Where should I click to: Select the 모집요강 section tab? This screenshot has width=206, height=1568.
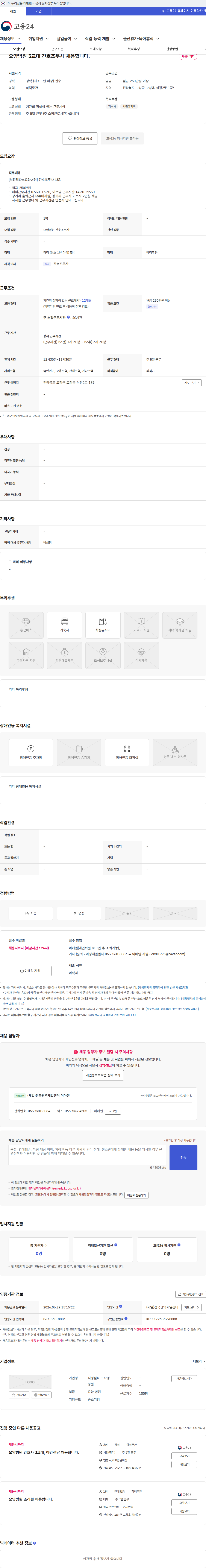[x=19, y=49]
